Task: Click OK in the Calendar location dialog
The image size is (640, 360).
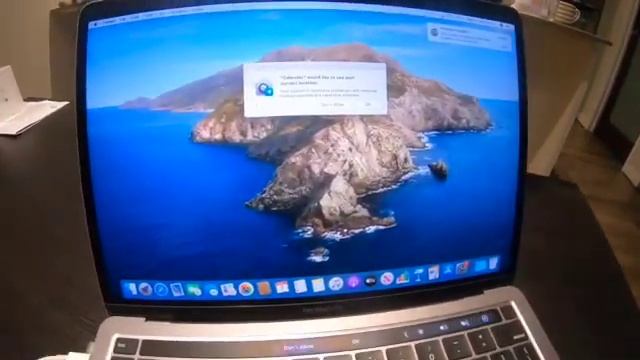Action: click(367, 104)
